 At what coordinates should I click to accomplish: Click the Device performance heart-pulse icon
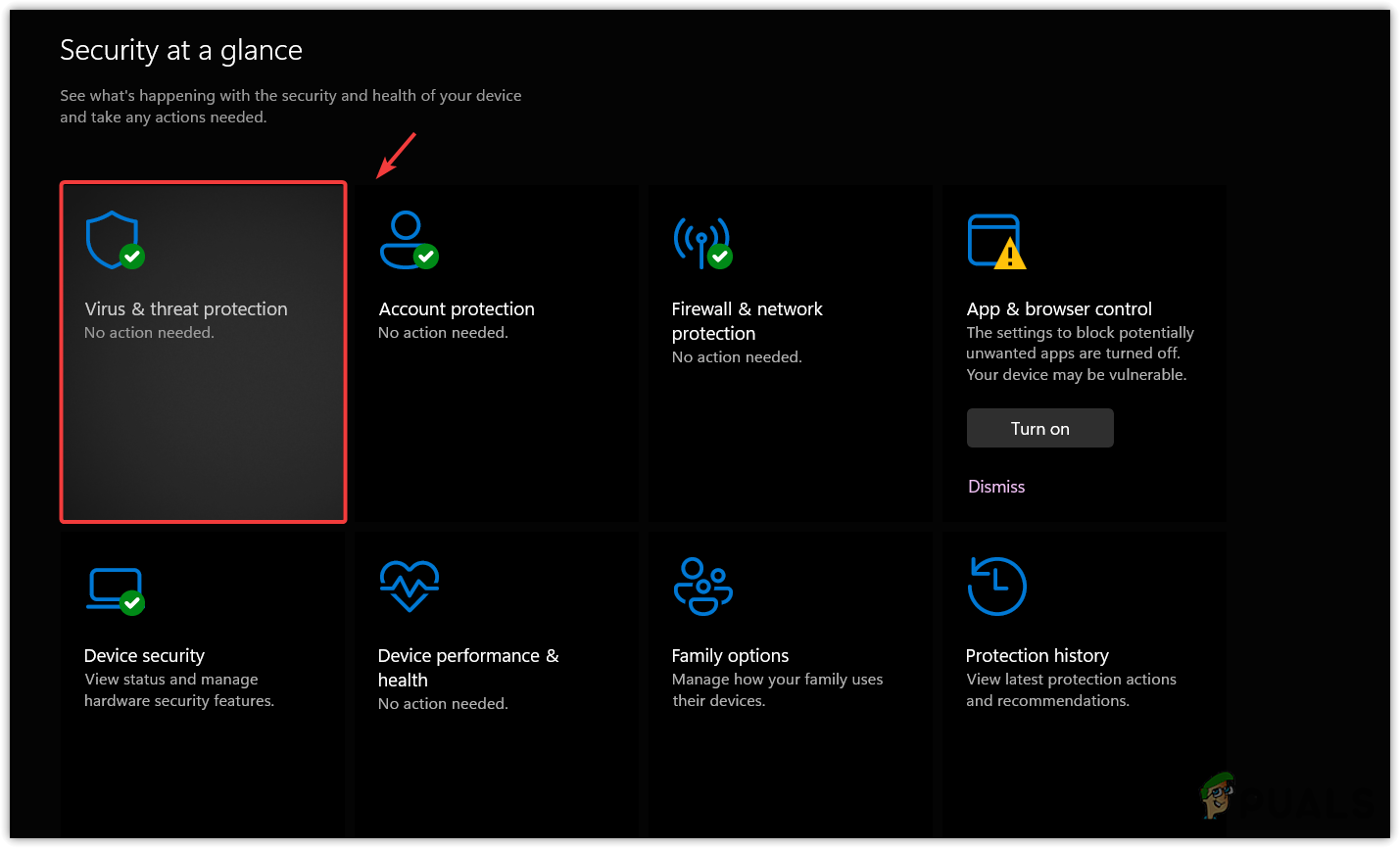tap(409, 586)
